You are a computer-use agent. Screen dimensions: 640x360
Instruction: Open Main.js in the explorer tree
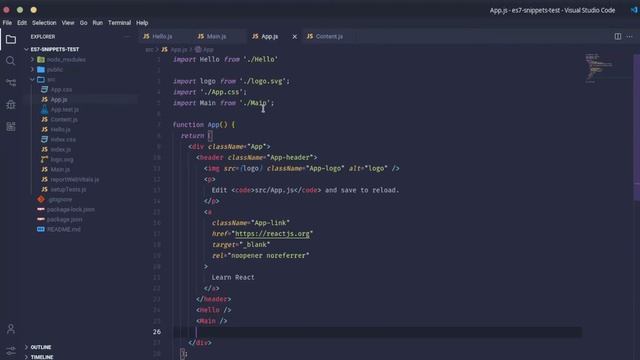click(60, 169)
